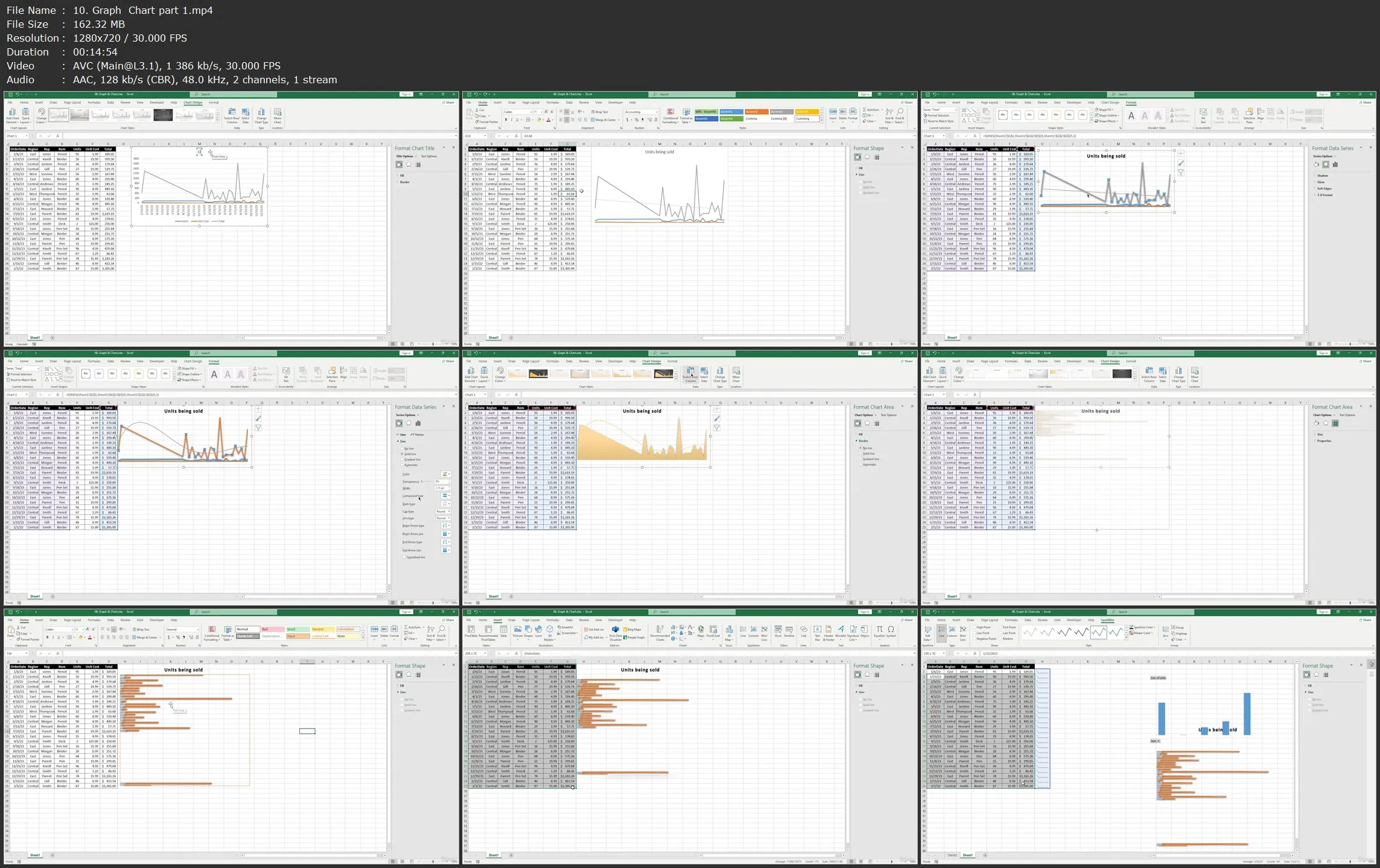Choose Win/Loss sparkline type in Sparkline ribbon
Image resolution: width=1380 pixels, height=868 pixels.
pos(962,635)
